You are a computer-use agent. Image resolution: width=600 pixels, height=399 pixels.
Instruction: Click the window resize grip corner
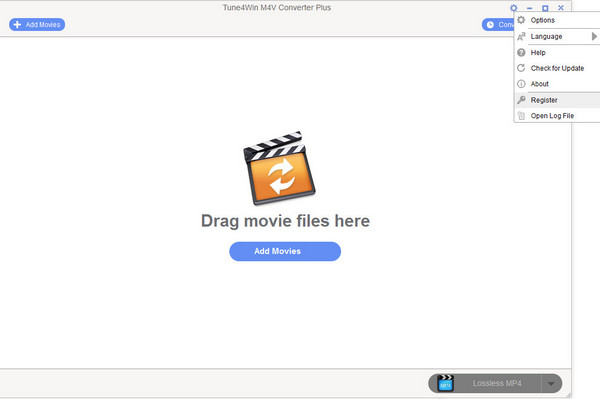pos(568,394)
